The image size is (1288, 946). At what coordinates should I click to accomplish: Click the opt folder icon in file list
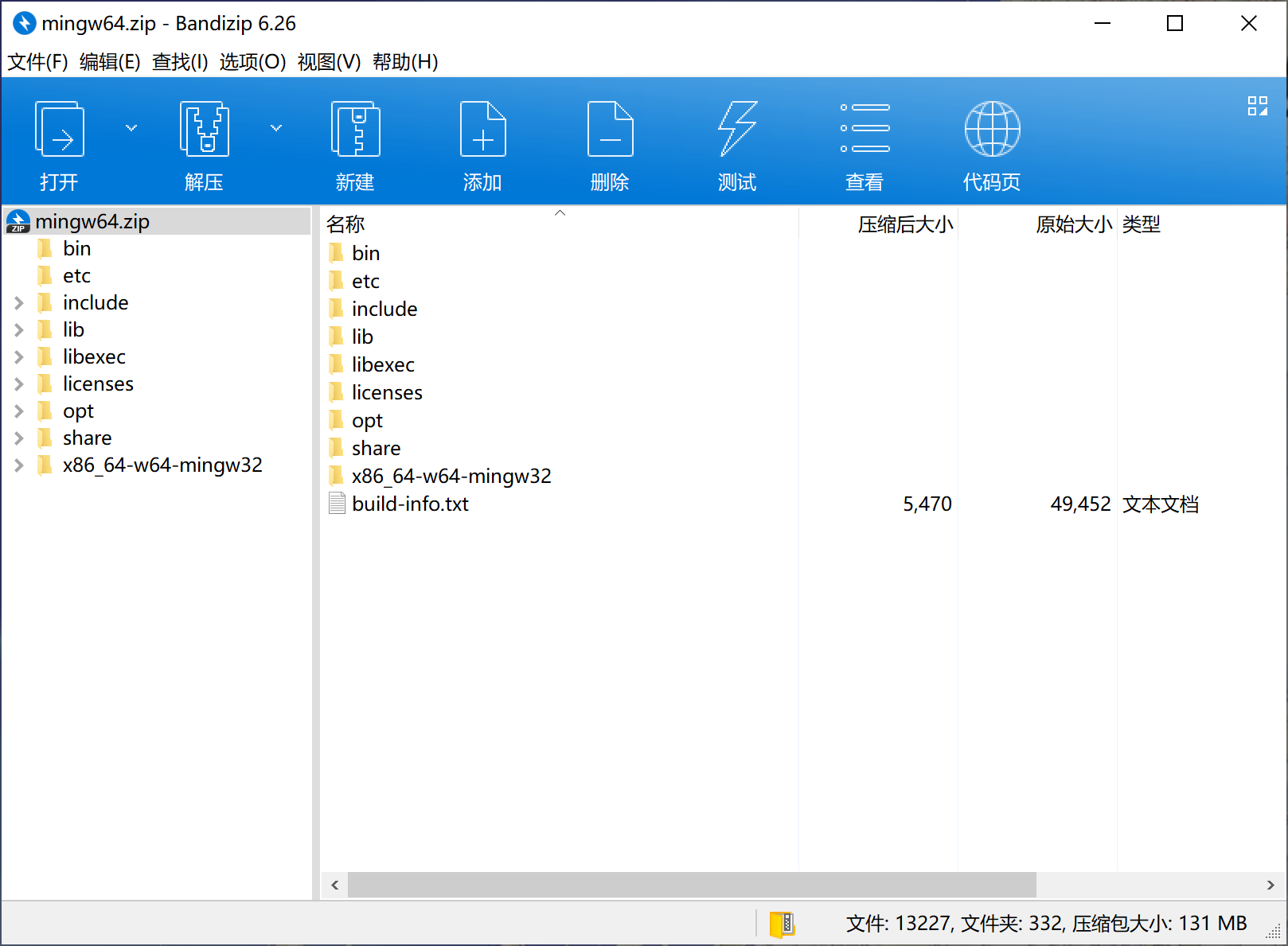(x=337, y=420)
